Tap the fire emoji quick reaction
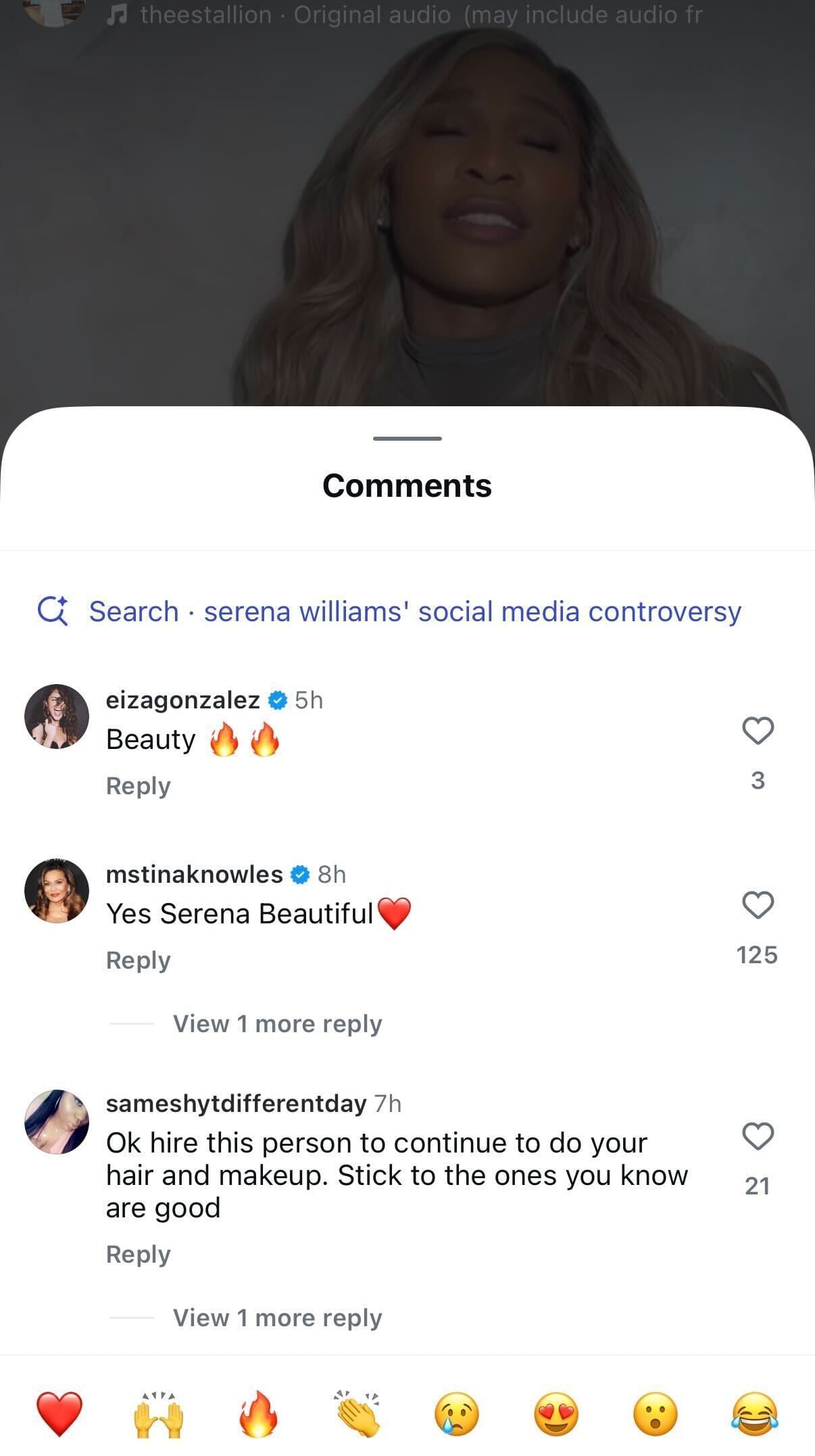The height and width of the screenshot is (1456, 815). 258,1413
